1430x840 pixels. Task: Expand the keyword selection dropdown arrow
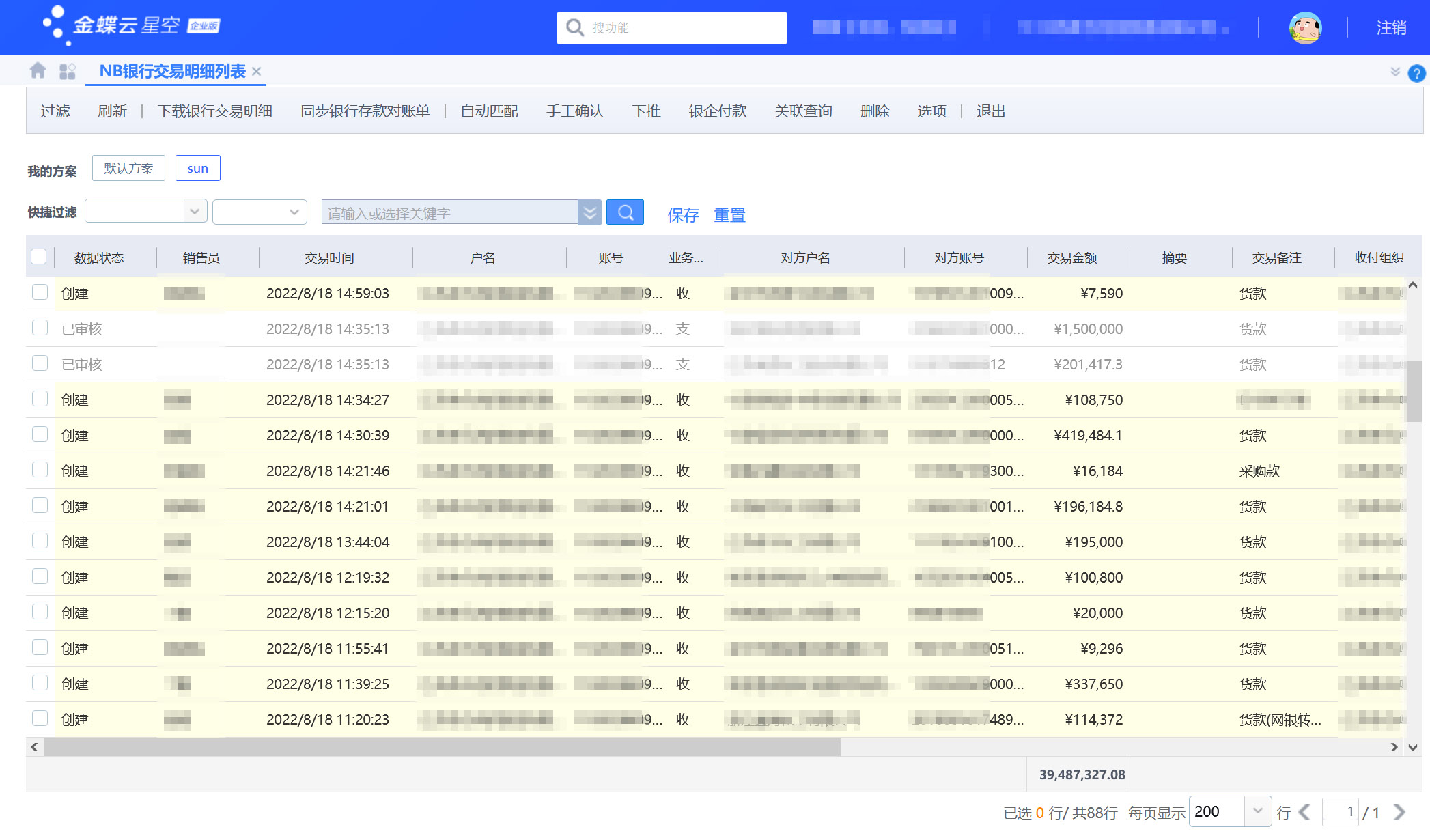(589, 212)
